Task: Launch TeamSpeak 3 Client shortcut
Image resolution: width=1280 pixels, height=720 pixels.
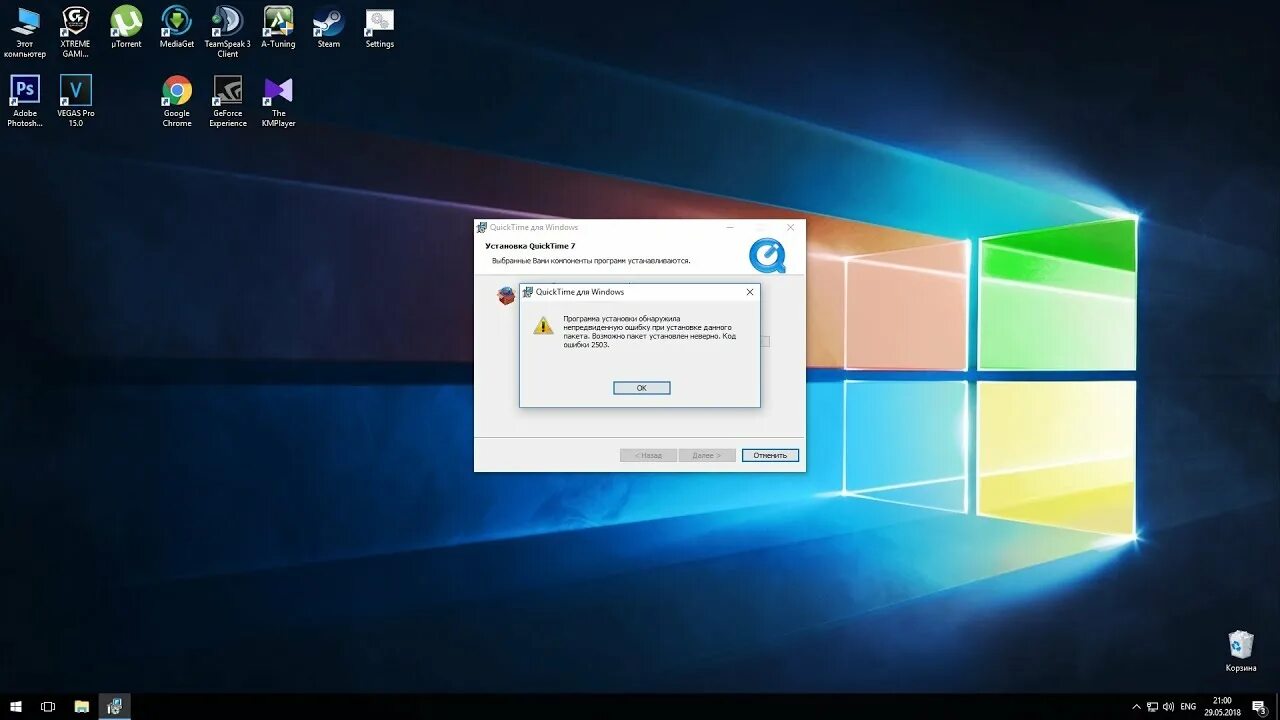Action: coord(228,32)
